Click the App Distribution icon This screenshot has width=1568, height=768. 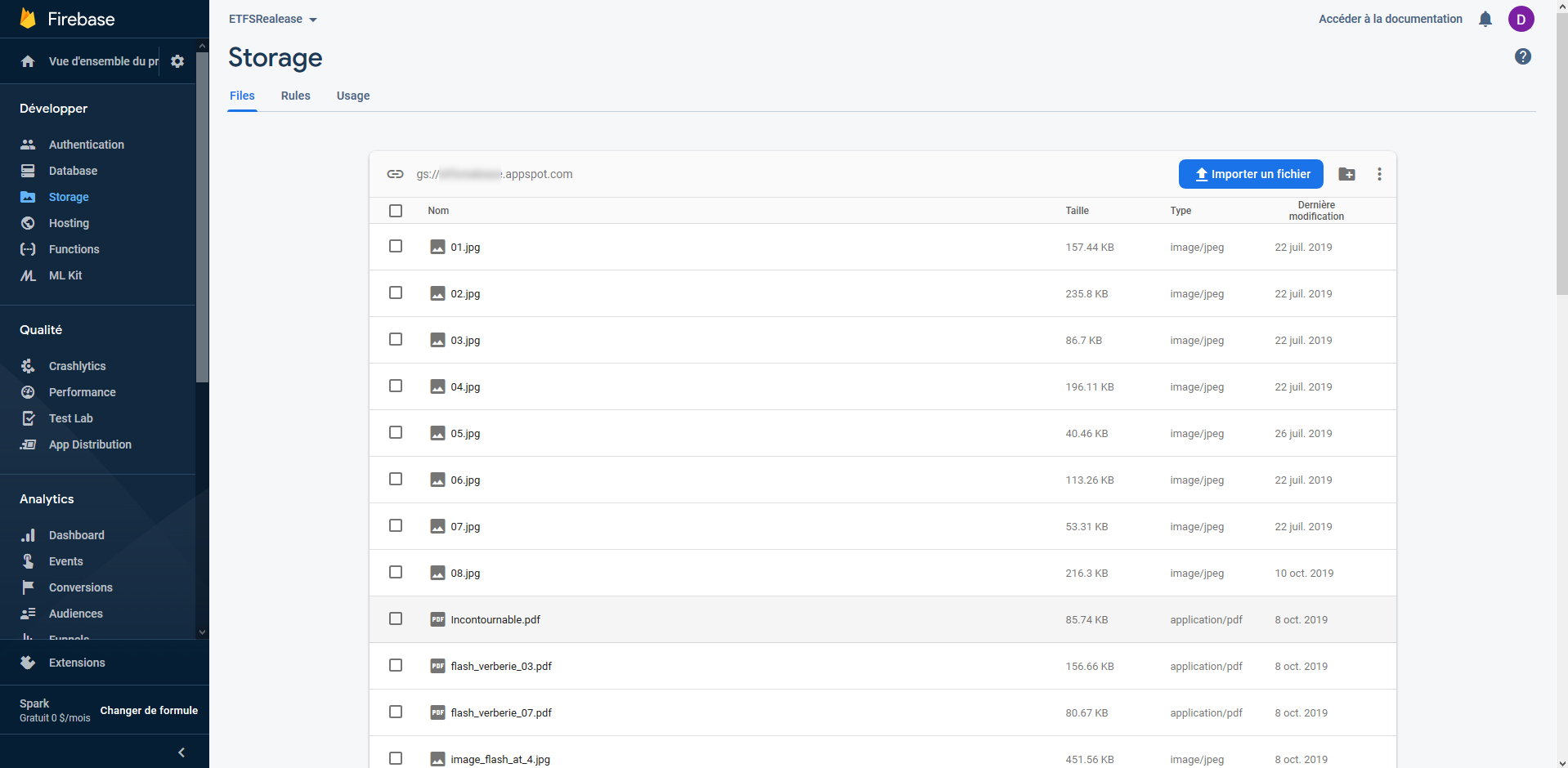(x=28, y=444)
